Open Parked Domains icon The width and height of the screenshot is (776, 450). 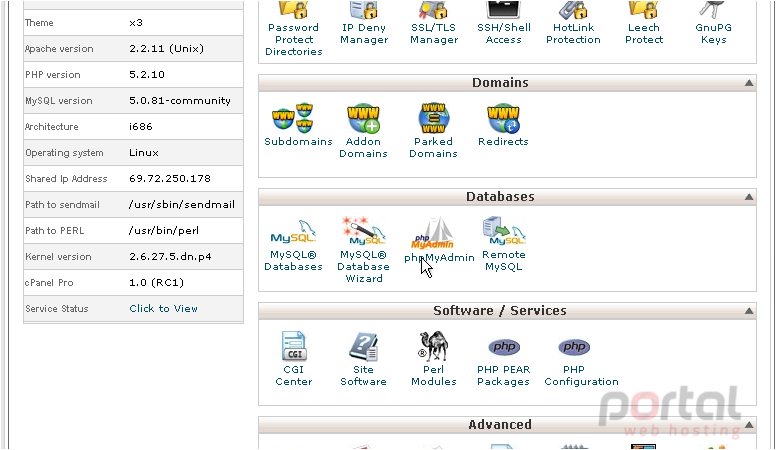tap(434, 118)
